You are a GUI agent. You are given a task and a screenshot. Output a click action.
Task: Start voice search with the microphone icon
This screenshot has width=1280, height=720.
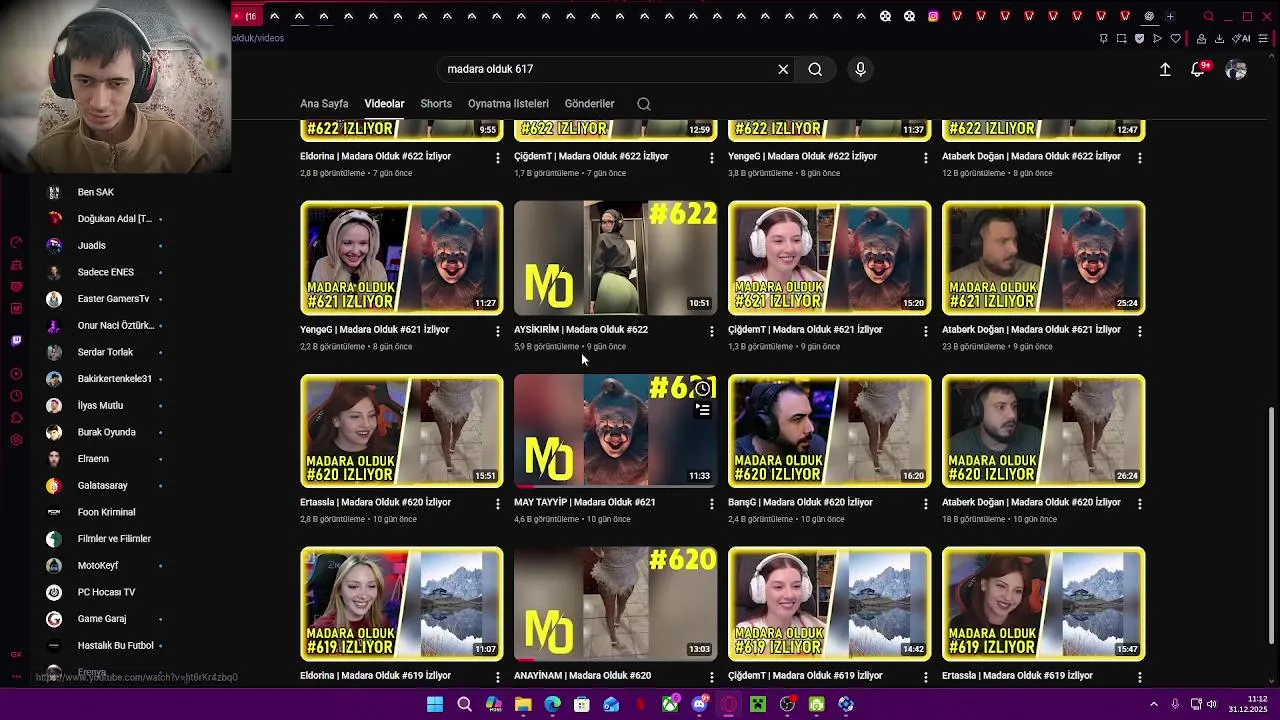[860, 69]
